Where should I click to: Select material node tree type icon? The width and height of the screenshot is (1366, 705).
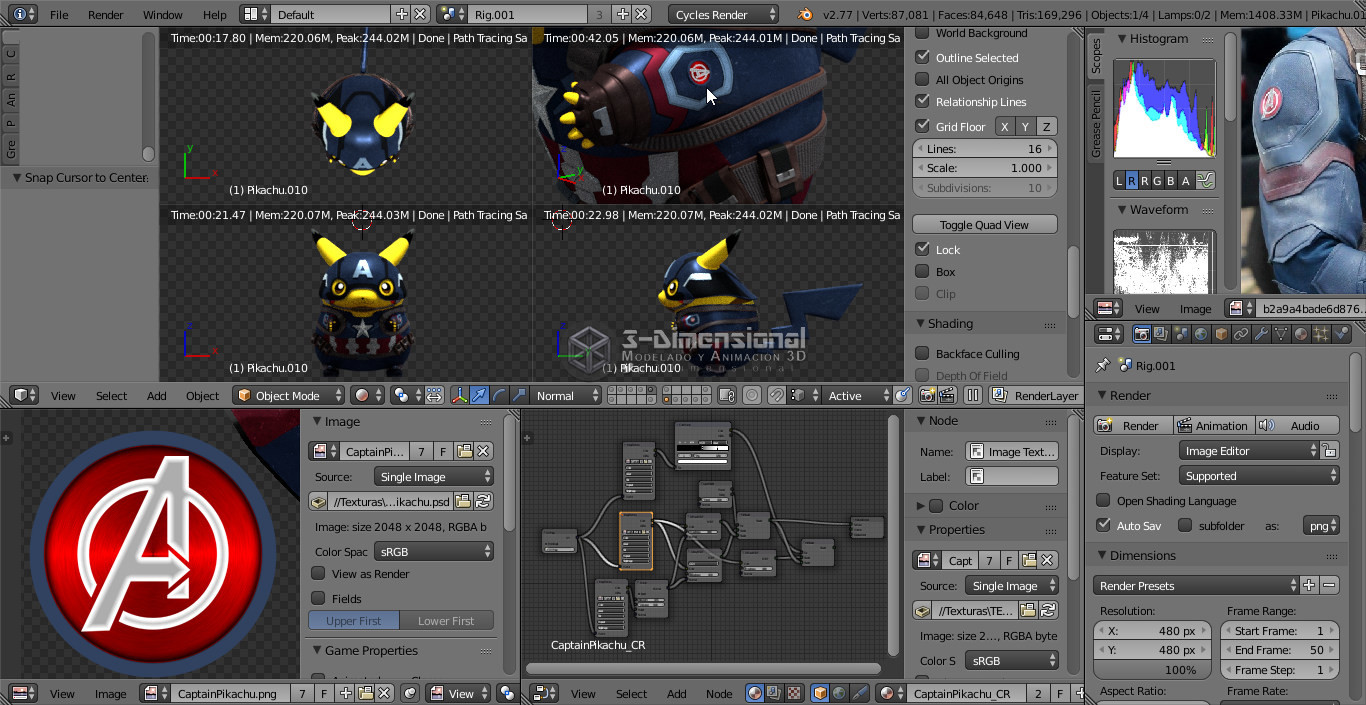(756, 693)
